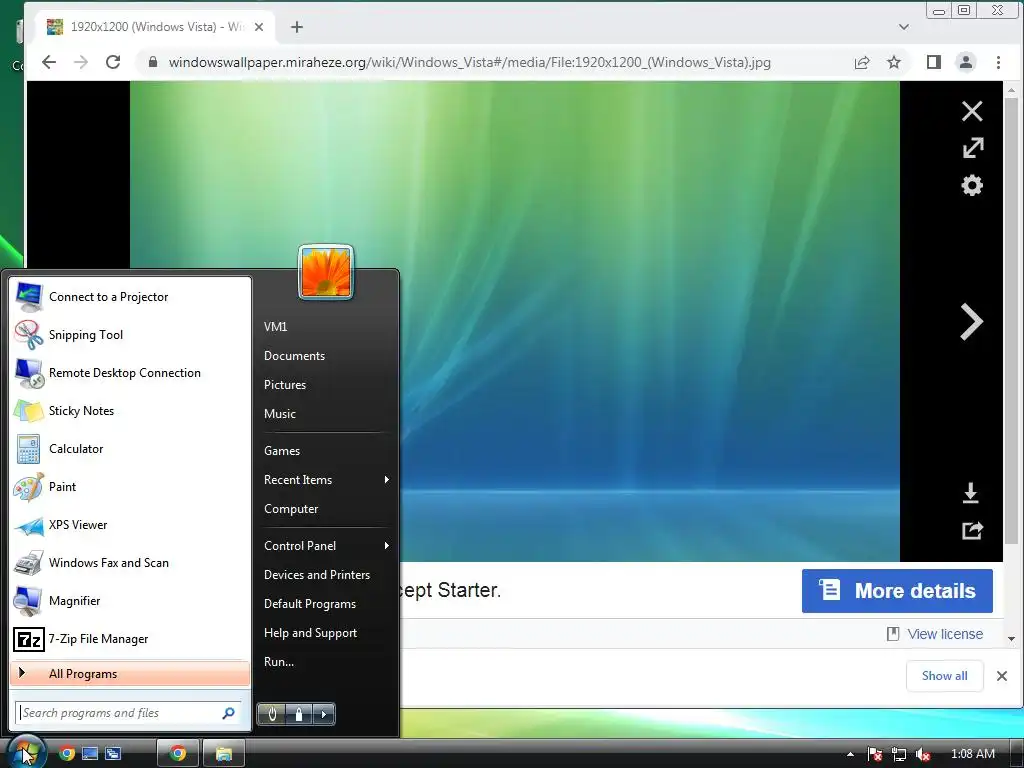This screenshot has width=1024, height=768.
Task: Open shutdown options arrow menu
Action: click(324, 714)
